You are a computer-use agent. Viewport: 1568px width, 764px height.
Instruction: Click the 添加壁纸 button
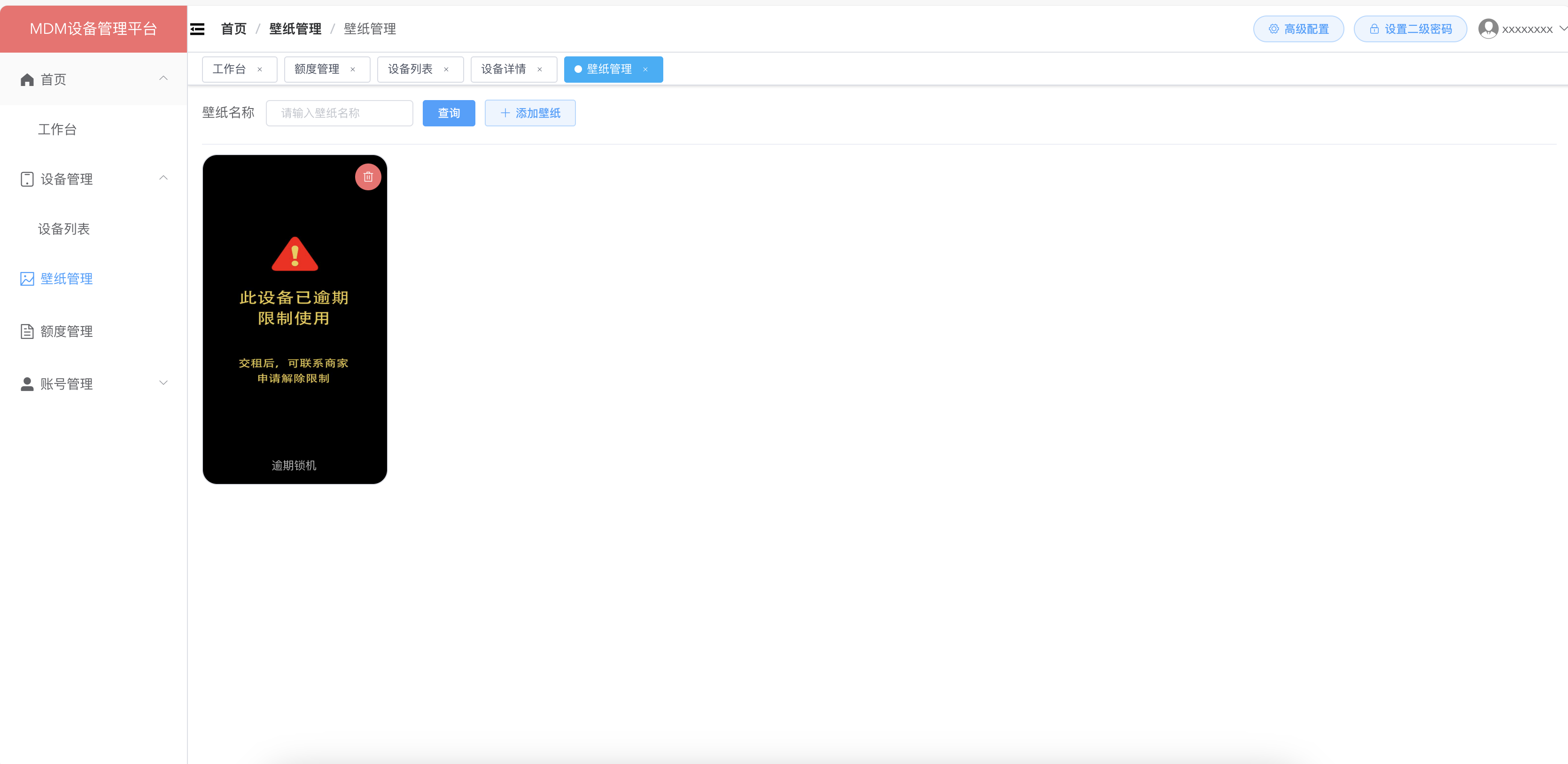pyautogui.click(x=529, y=113)
